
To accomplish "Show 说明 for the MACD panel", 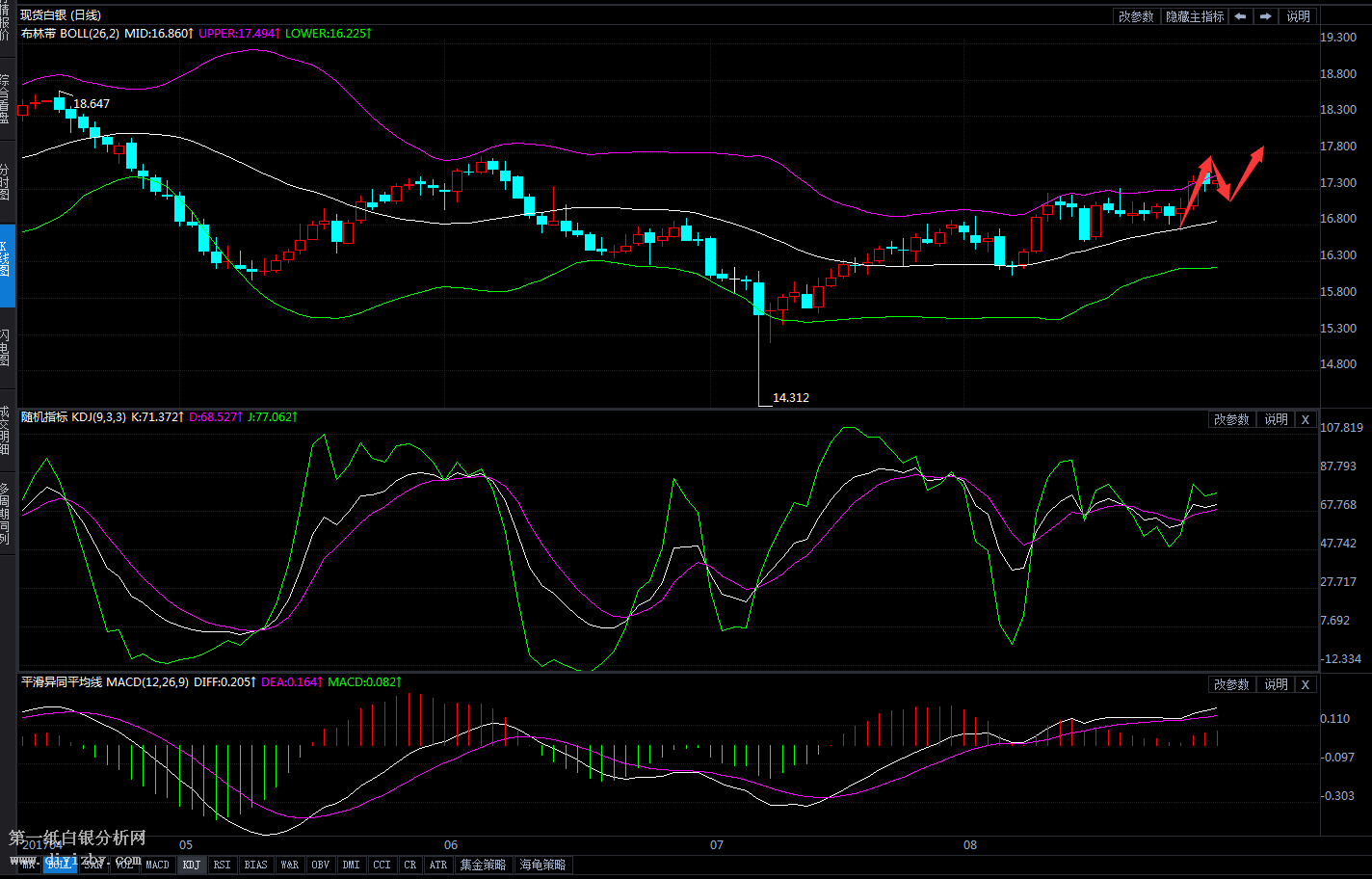I will pyautogui.click(x=1276, y=684).
